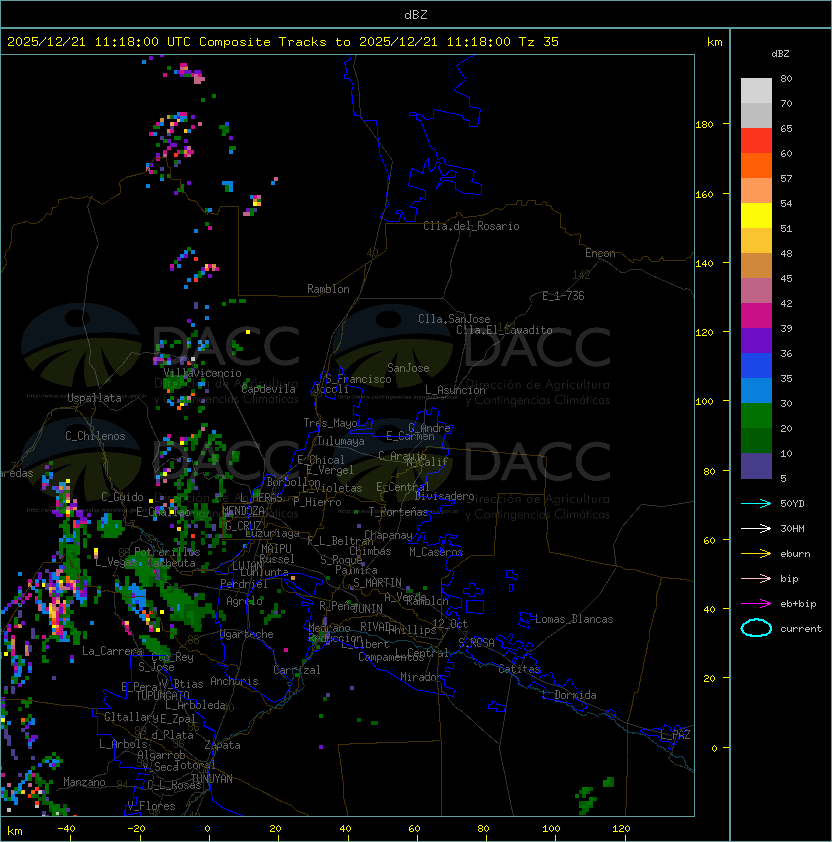This screenshot has height=842, width=832.
Task: Click the 'L_PAZ' map label
Action: [x=675, y=735]
